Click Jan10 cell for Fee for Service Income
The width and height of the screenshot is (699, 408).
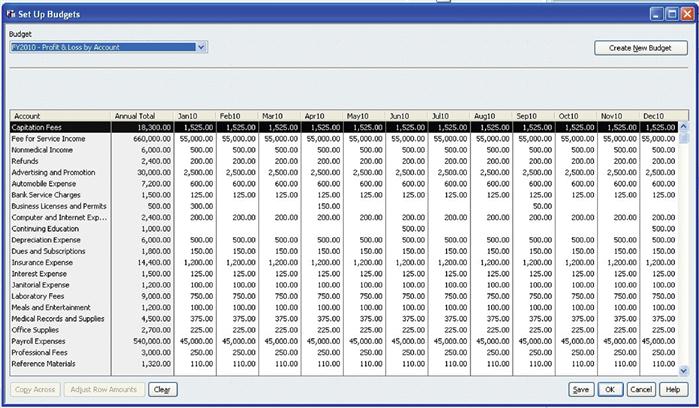coord(189,138)
